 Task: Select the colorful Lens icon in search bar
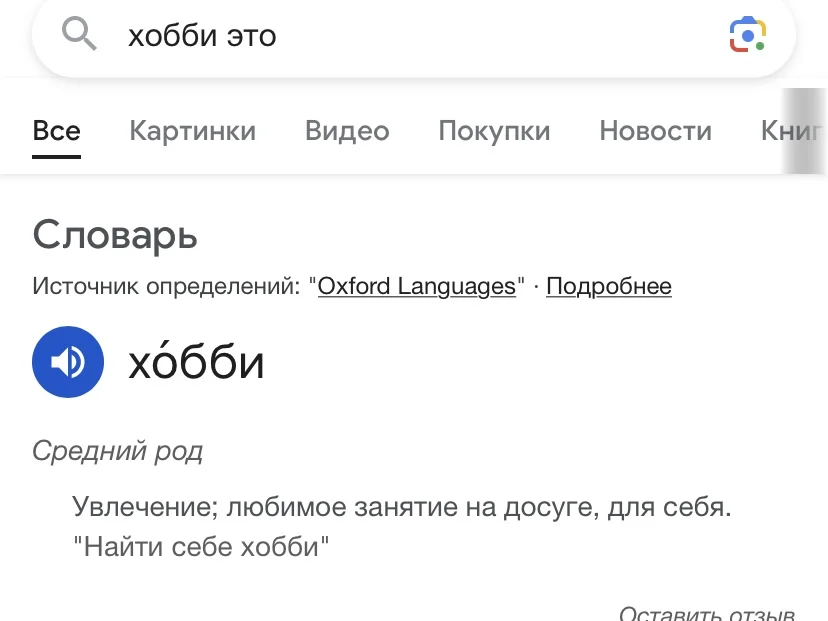point(747,34)
